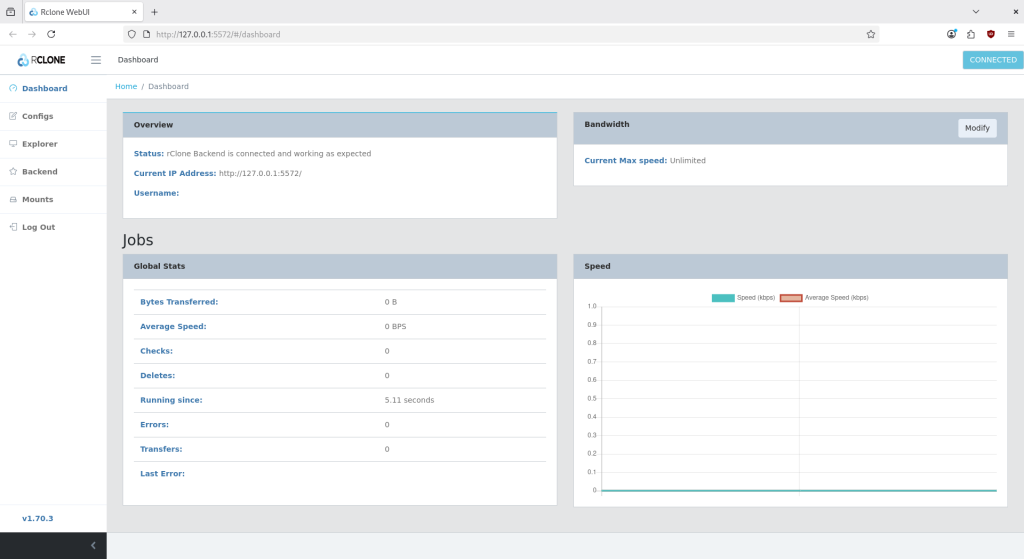Click the Rclone logo in header
The width and height of the screenshot is (1024, 559).
coord(42,60)
